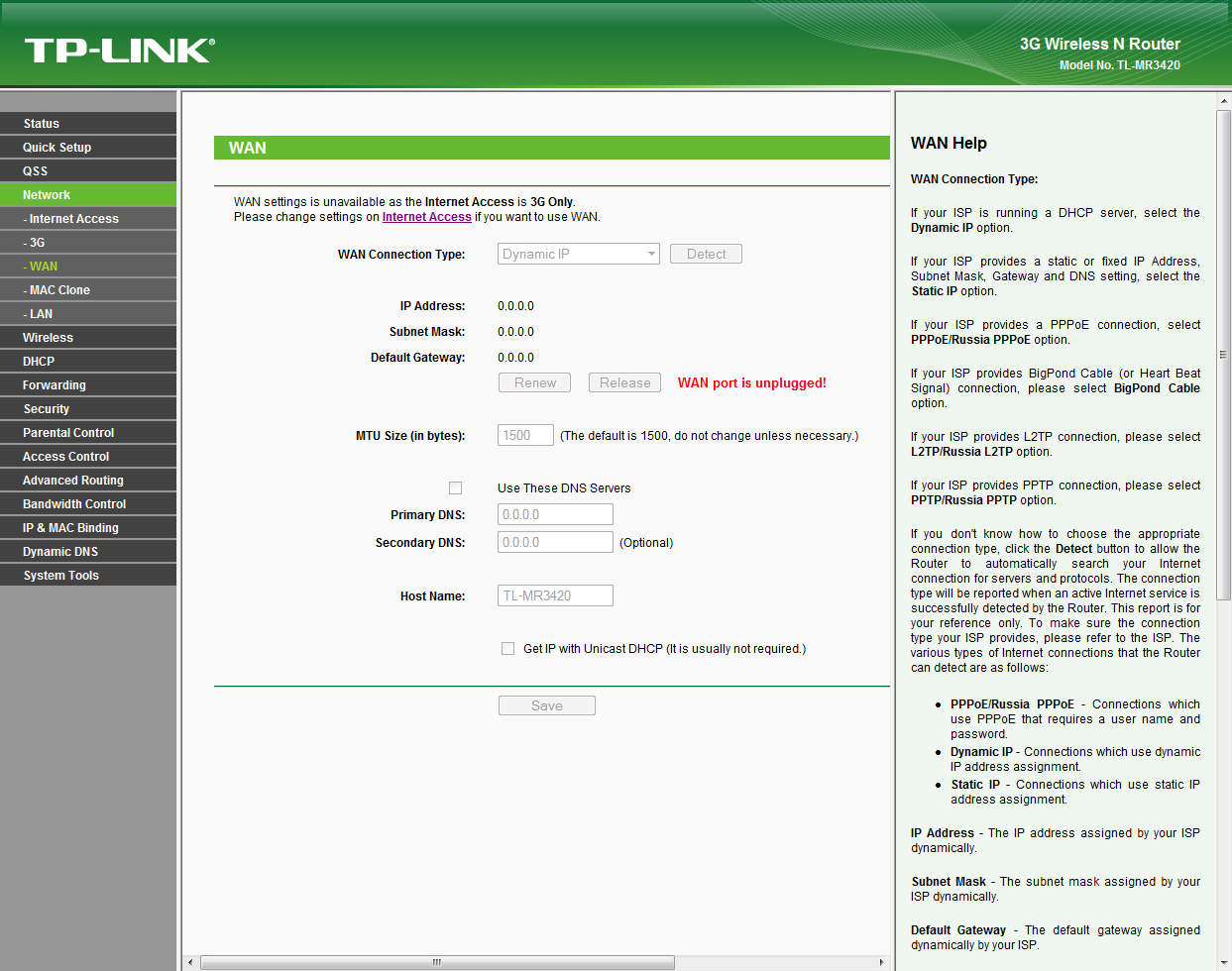1232x971 pixels.
Task: Click the horizontal scrollbar left arrow
Action: (x=191, y=962)
